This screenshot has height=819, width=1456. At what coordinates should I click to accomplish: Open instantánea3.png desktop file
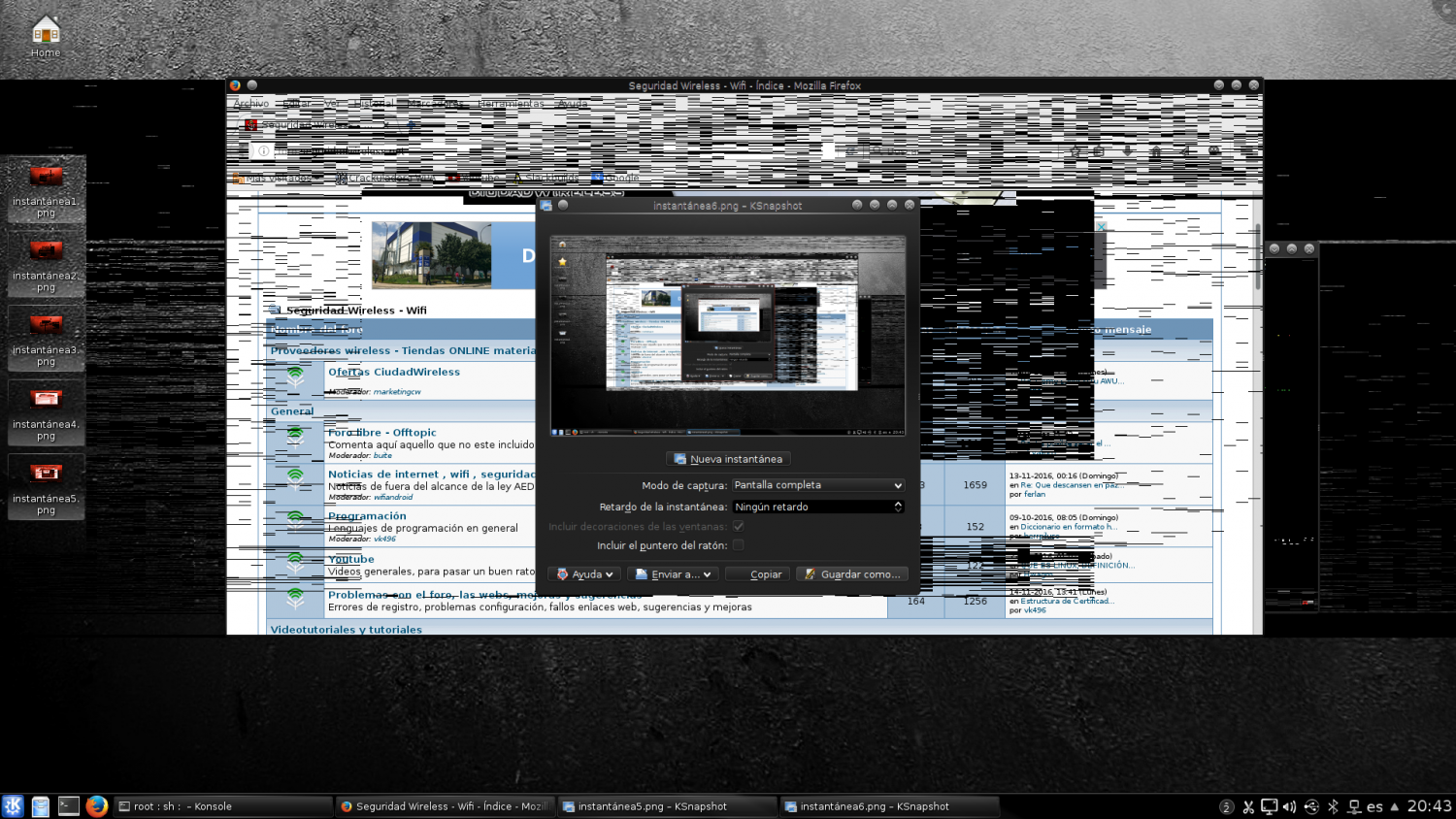click(46, 339)
